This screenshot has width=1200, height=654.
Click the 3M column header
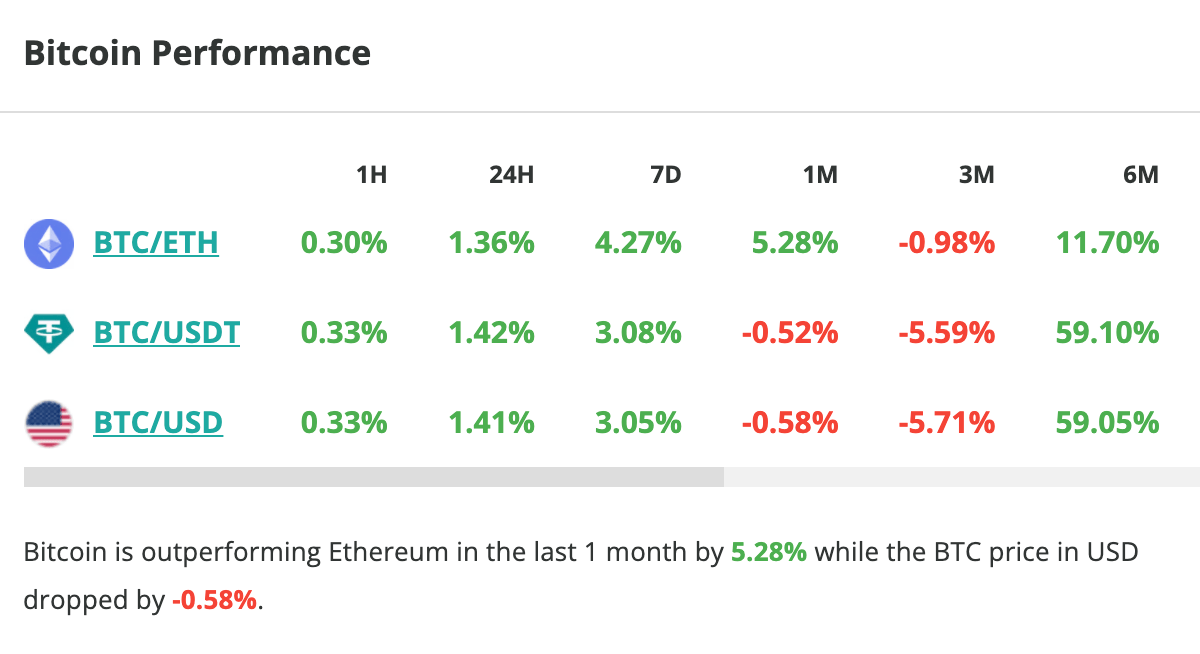click(x=976, y=175)
